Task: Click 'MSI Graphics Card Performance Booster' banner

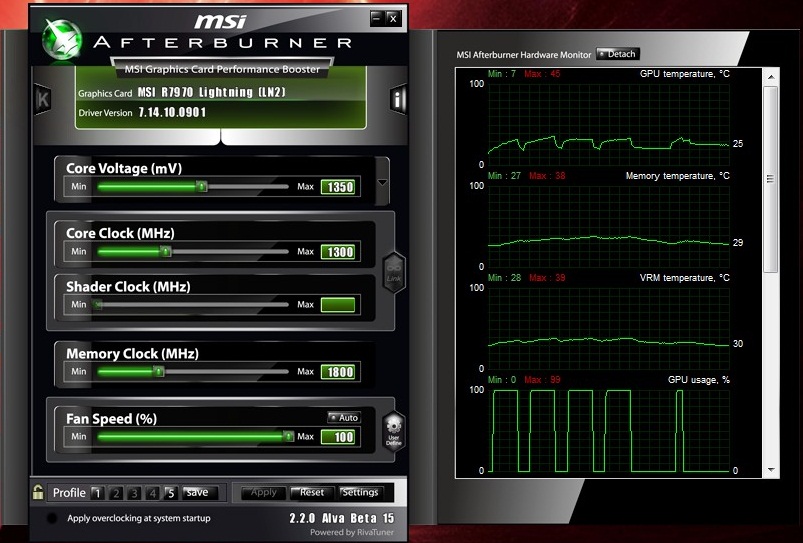Action: (x=222, y=69)
